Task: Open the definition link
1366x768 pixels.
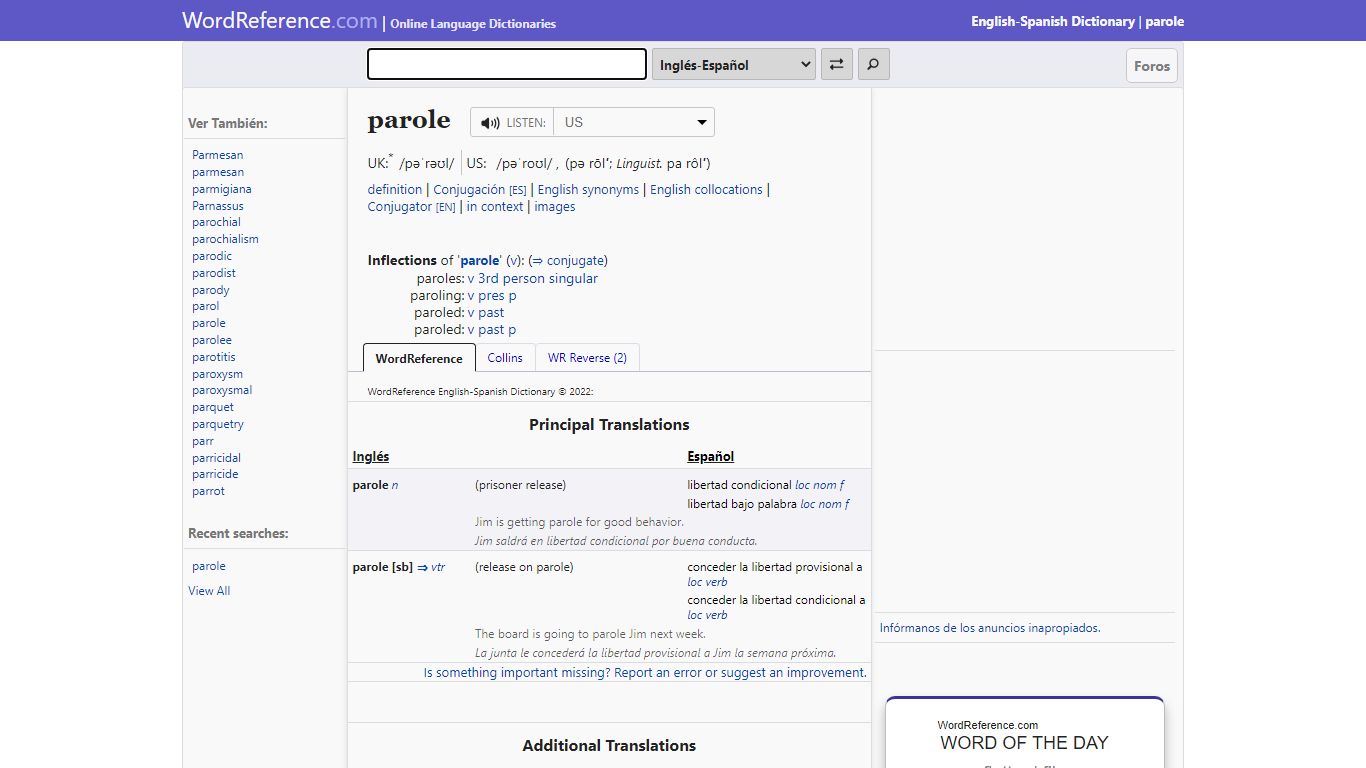Action: tap(395, 189)
